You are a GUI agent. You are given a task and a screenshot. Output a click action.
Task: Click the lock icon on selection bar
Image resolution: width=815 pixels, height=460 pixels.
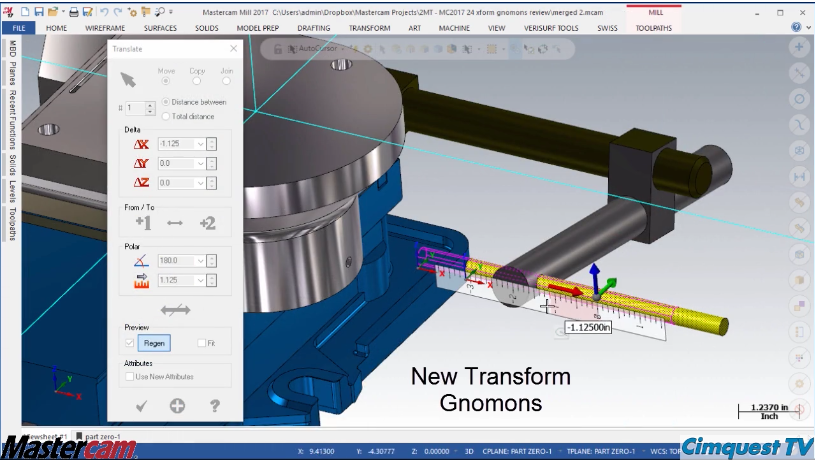point(278,49)
